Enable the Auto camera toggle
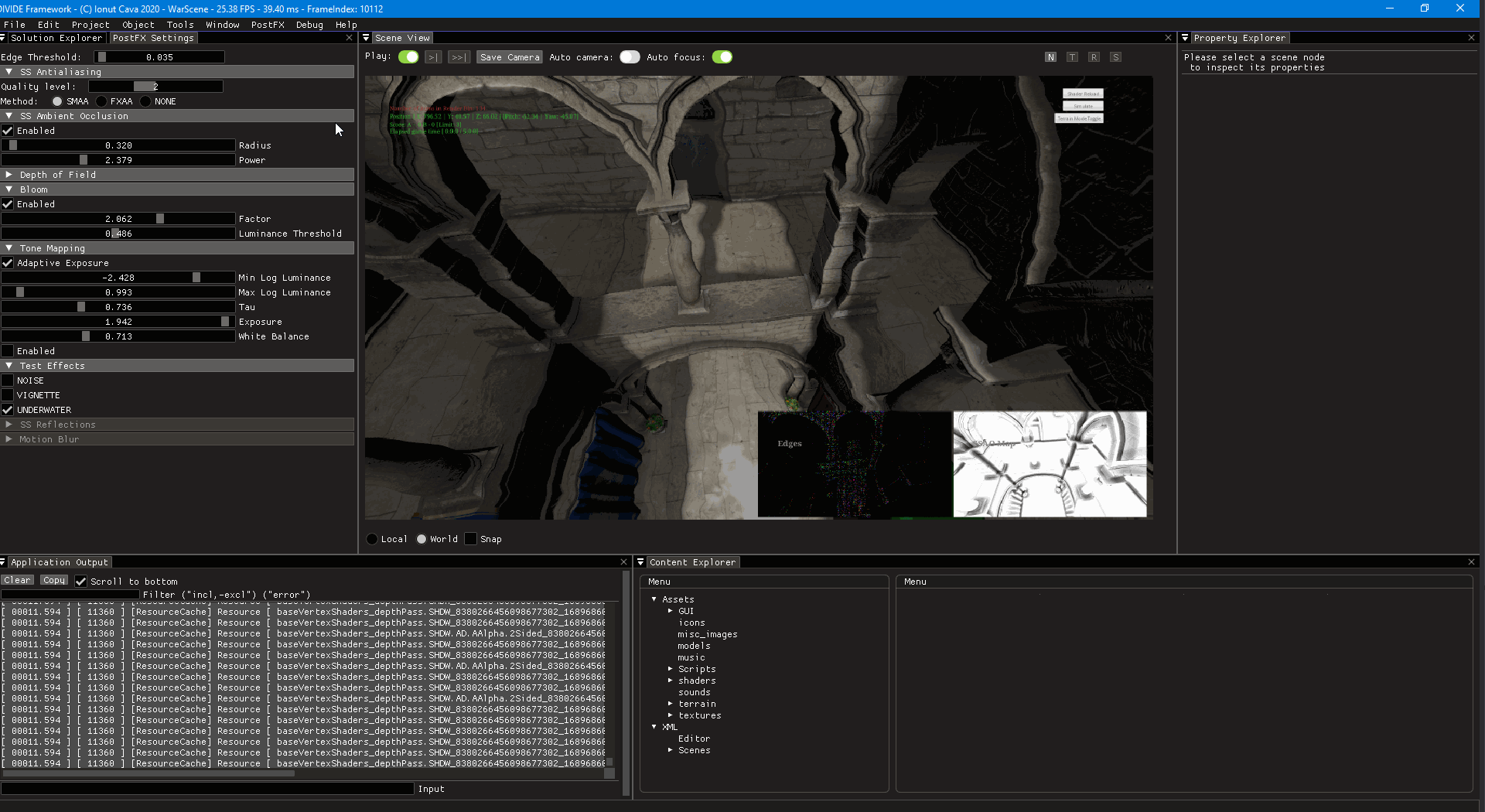The image size is (1485, 812). (630, 57)
